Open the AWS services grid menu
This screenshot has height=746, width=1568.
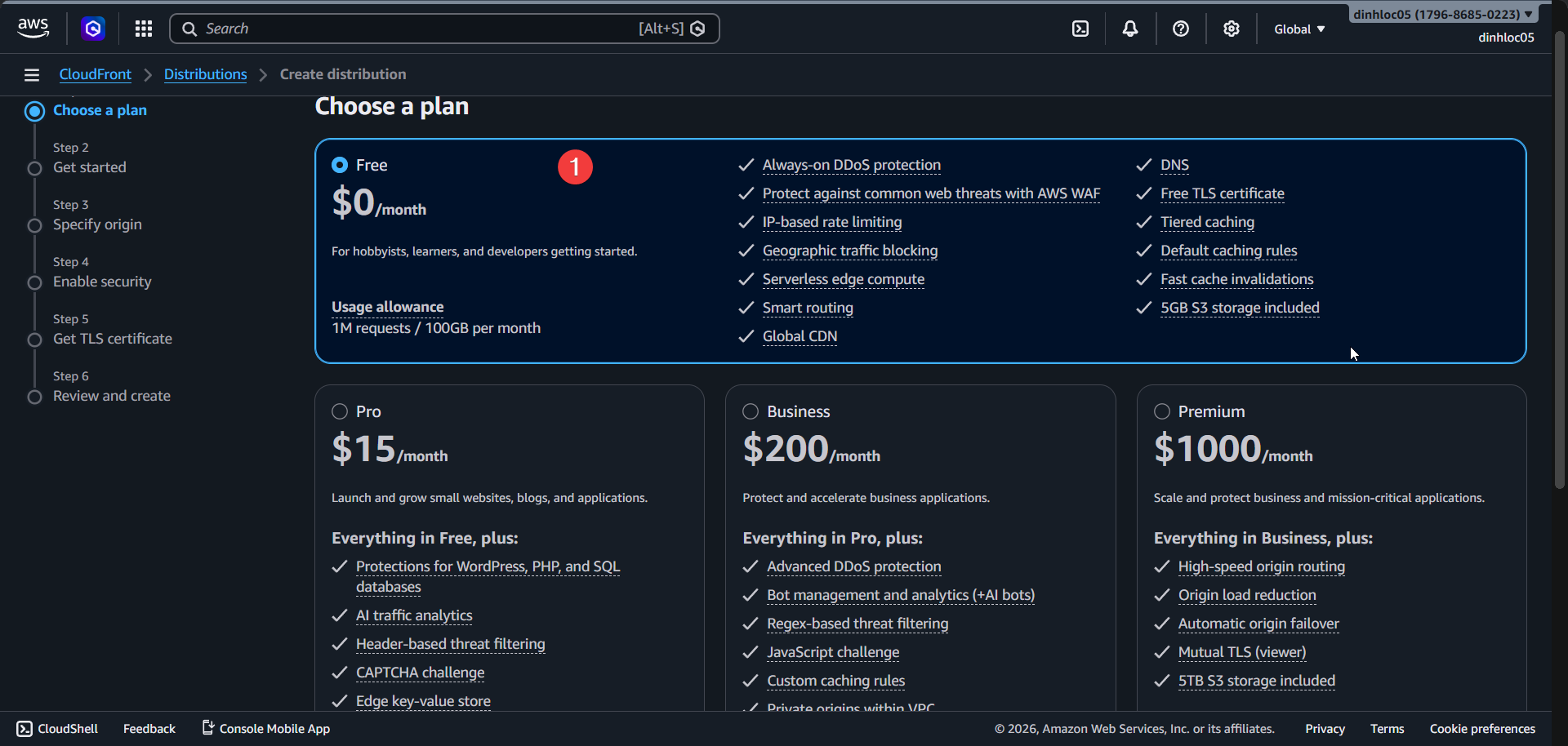coord(143,29)
